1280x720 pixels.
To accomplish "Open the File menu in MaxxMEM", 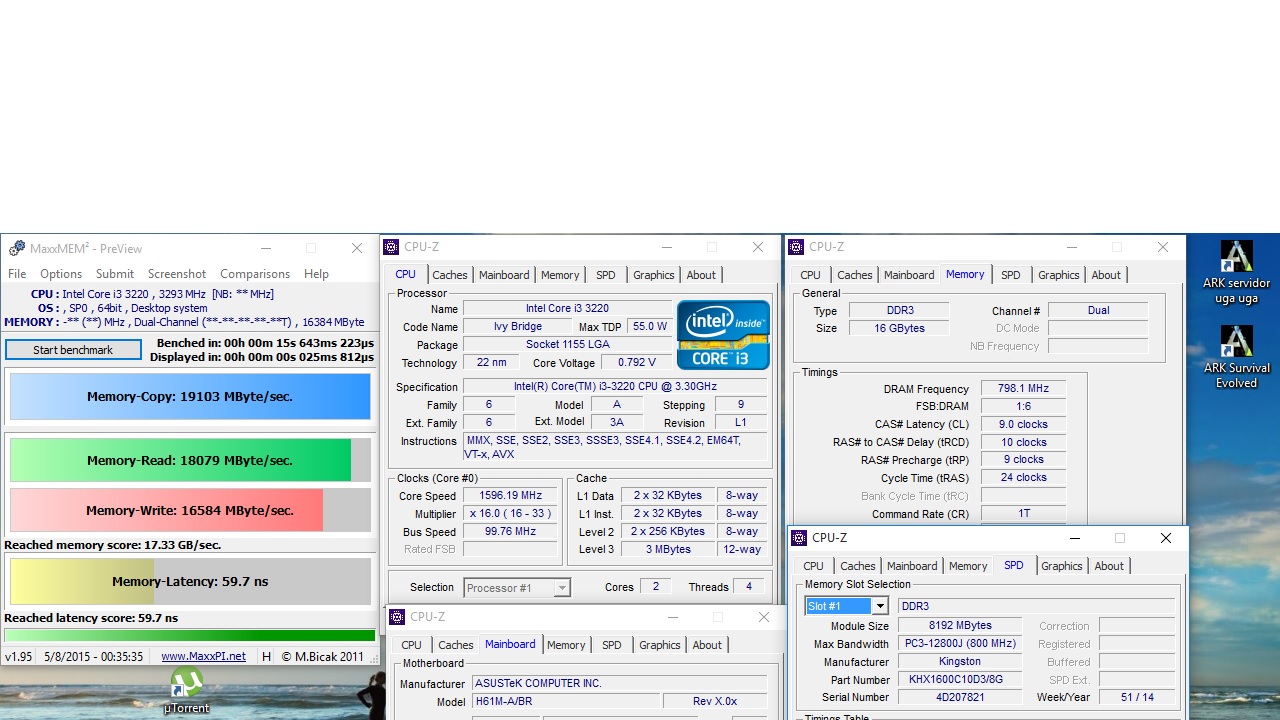I will 17,274.
